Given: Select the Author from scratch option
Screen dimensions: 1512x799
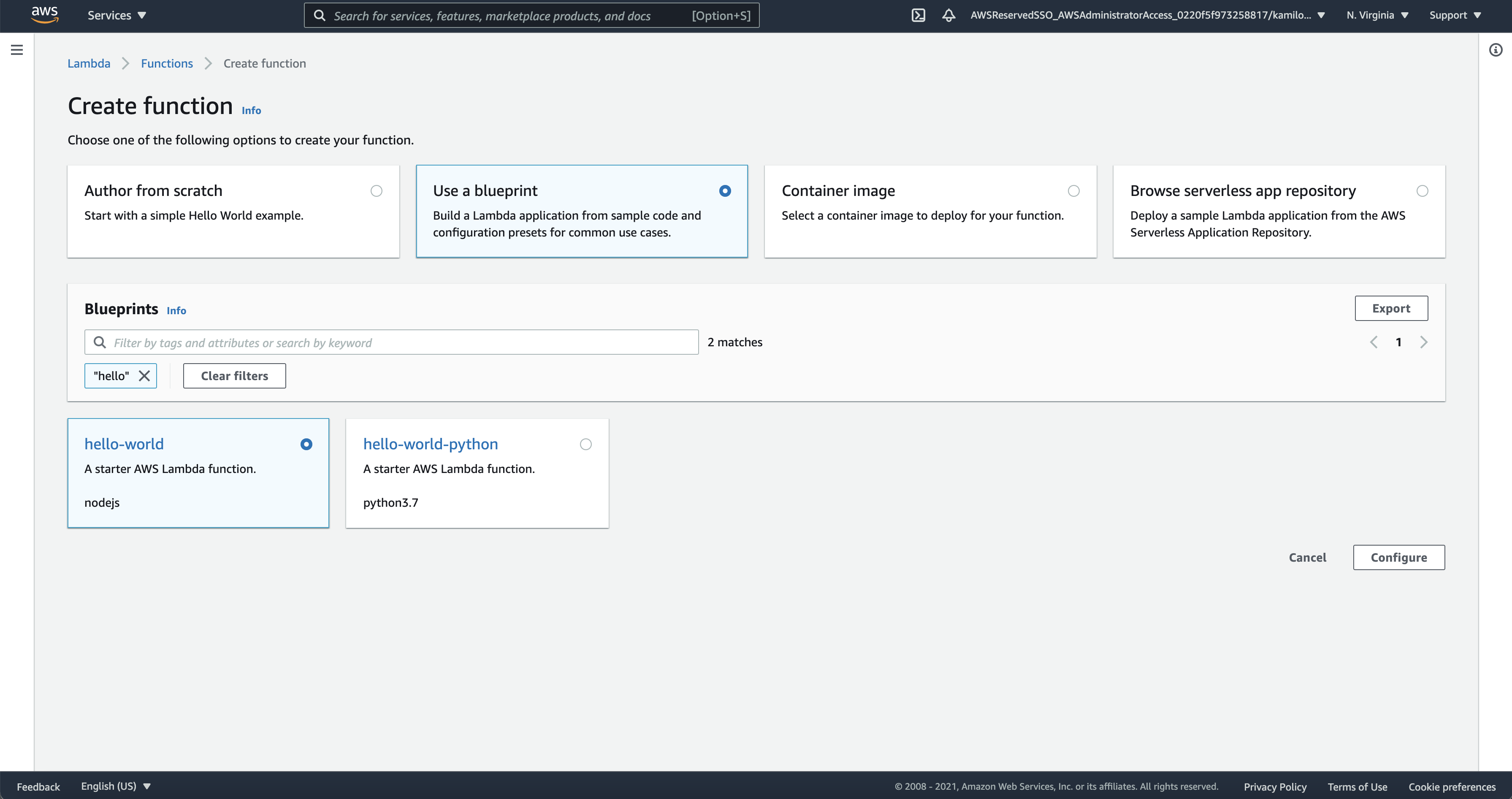Looking at the screenshot, I should click(x=376, y=191).
